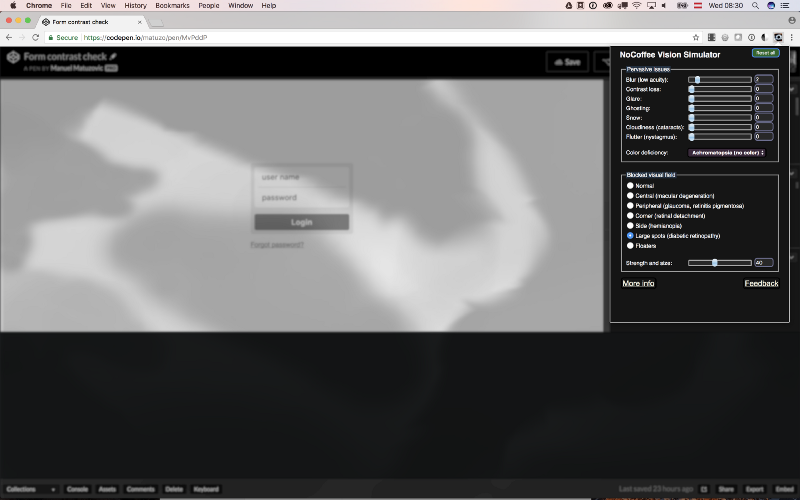Bookmark this page with the star icon
The width and height of the screenshot is (800, 500).
695,37
